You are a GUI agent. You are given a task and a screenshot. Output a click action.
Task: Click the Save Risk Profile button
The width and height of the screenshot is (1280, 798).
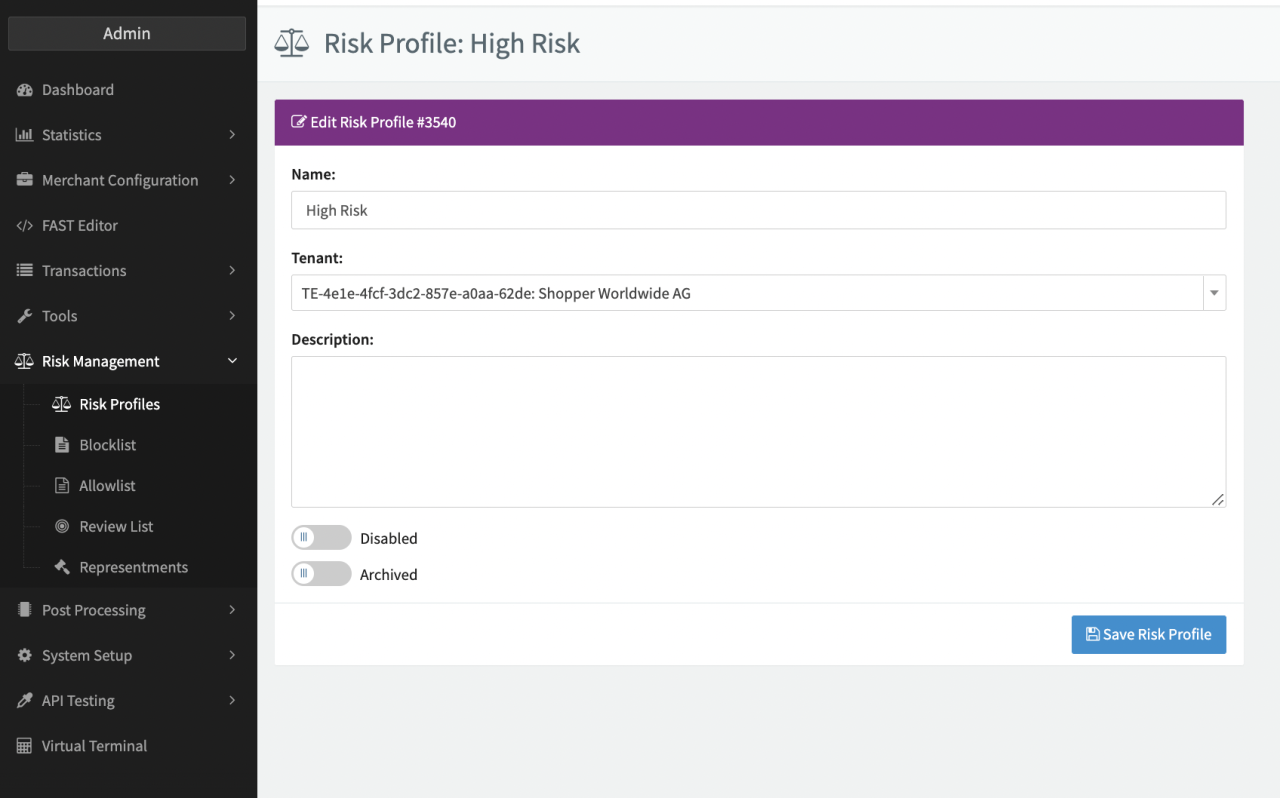[x=1148, y=634]
